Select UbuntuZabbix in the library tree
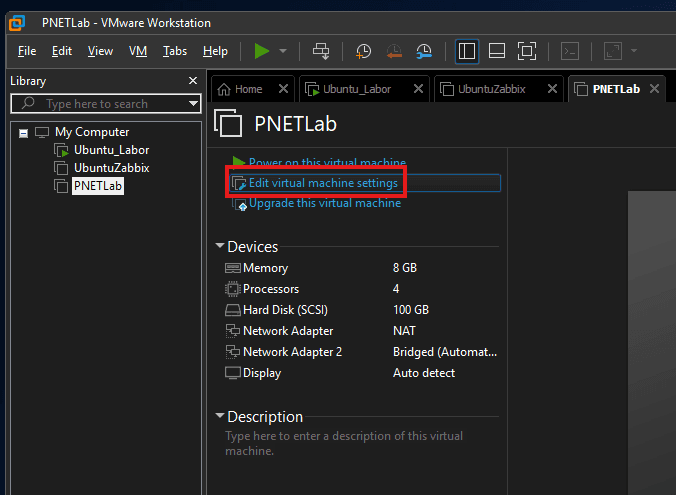 tap(112, 168)
